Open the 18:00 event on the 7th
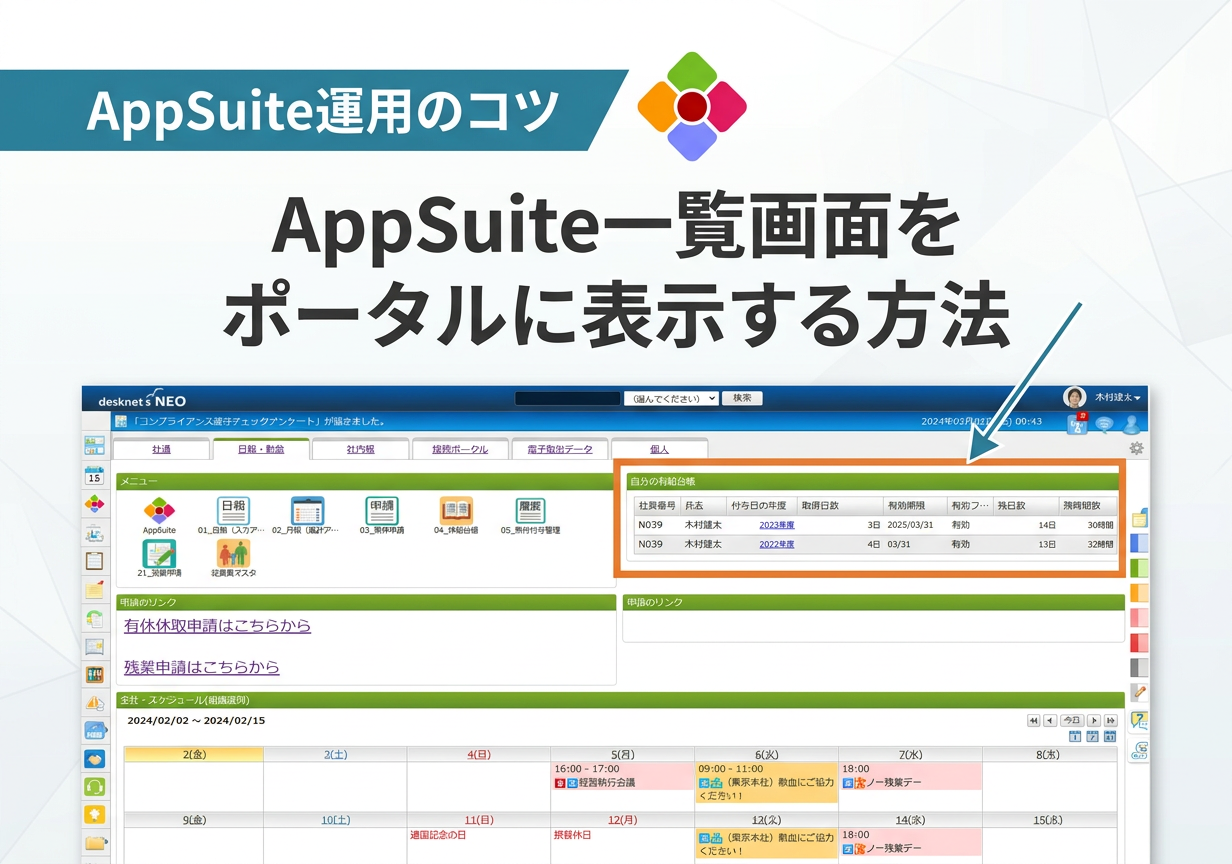 point(910,776)
